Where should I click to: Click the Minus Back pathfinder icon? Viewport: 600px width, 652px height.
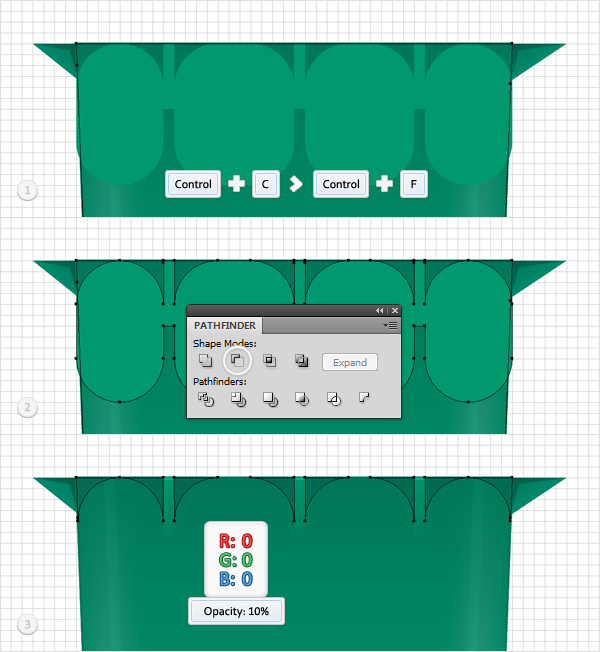364,398
